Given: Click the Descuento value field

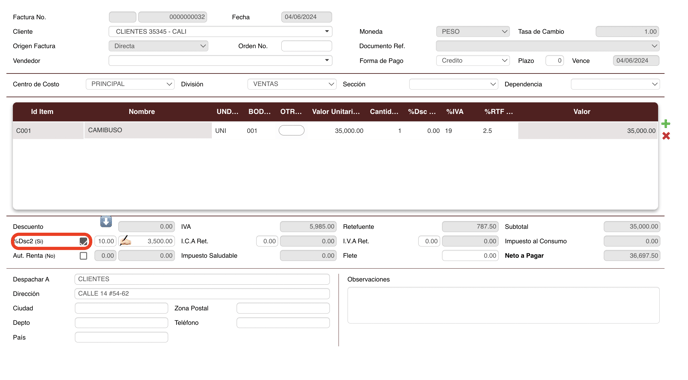Looking at the screenshot, I should 147,227.
